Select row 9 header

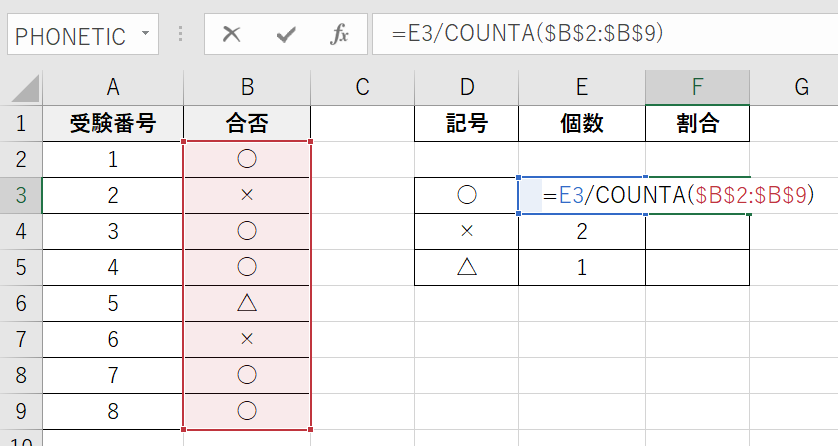point(21,408)
